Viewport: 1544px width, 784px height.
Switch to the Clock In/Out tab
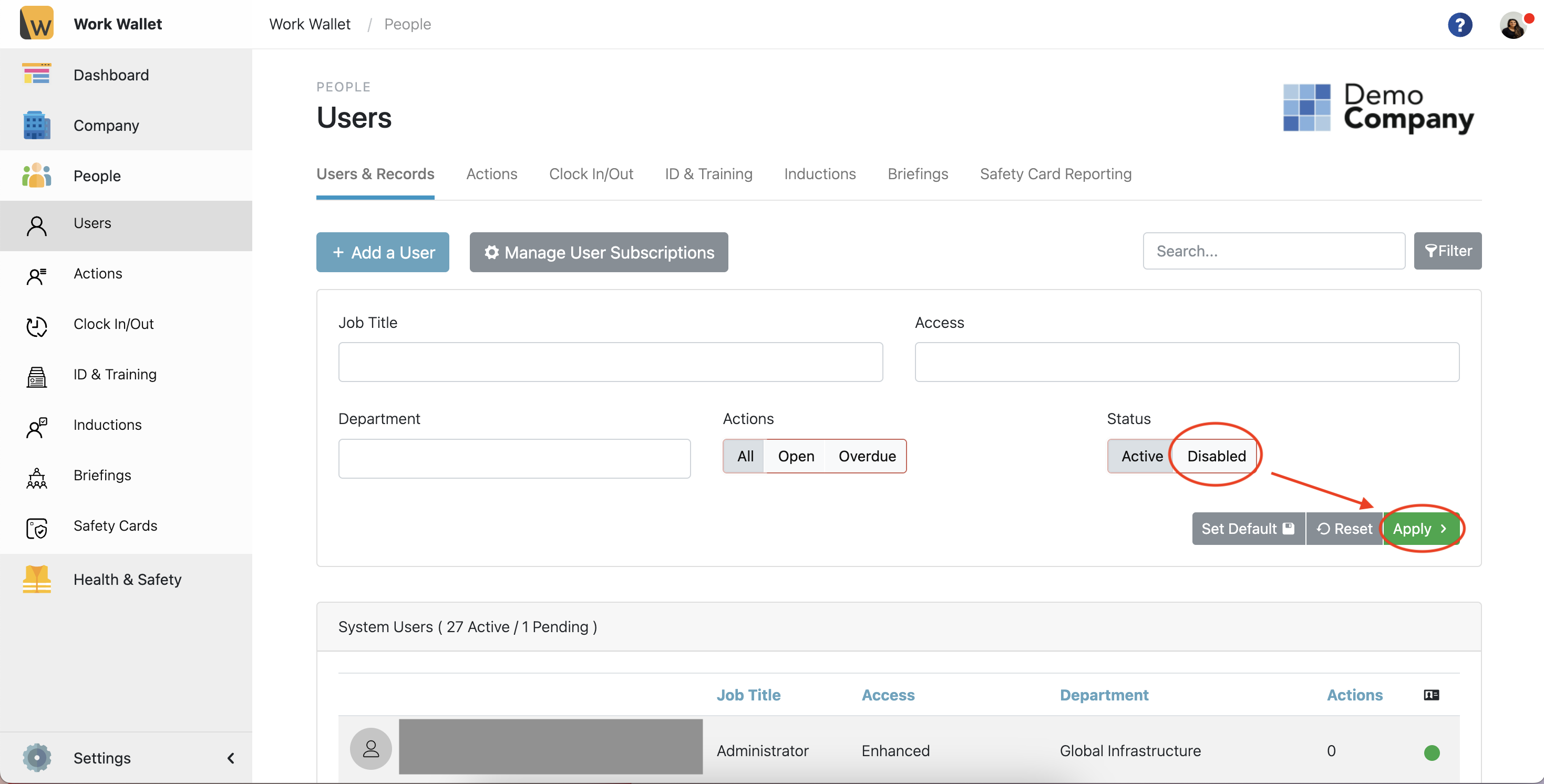[x=591, y=174]
